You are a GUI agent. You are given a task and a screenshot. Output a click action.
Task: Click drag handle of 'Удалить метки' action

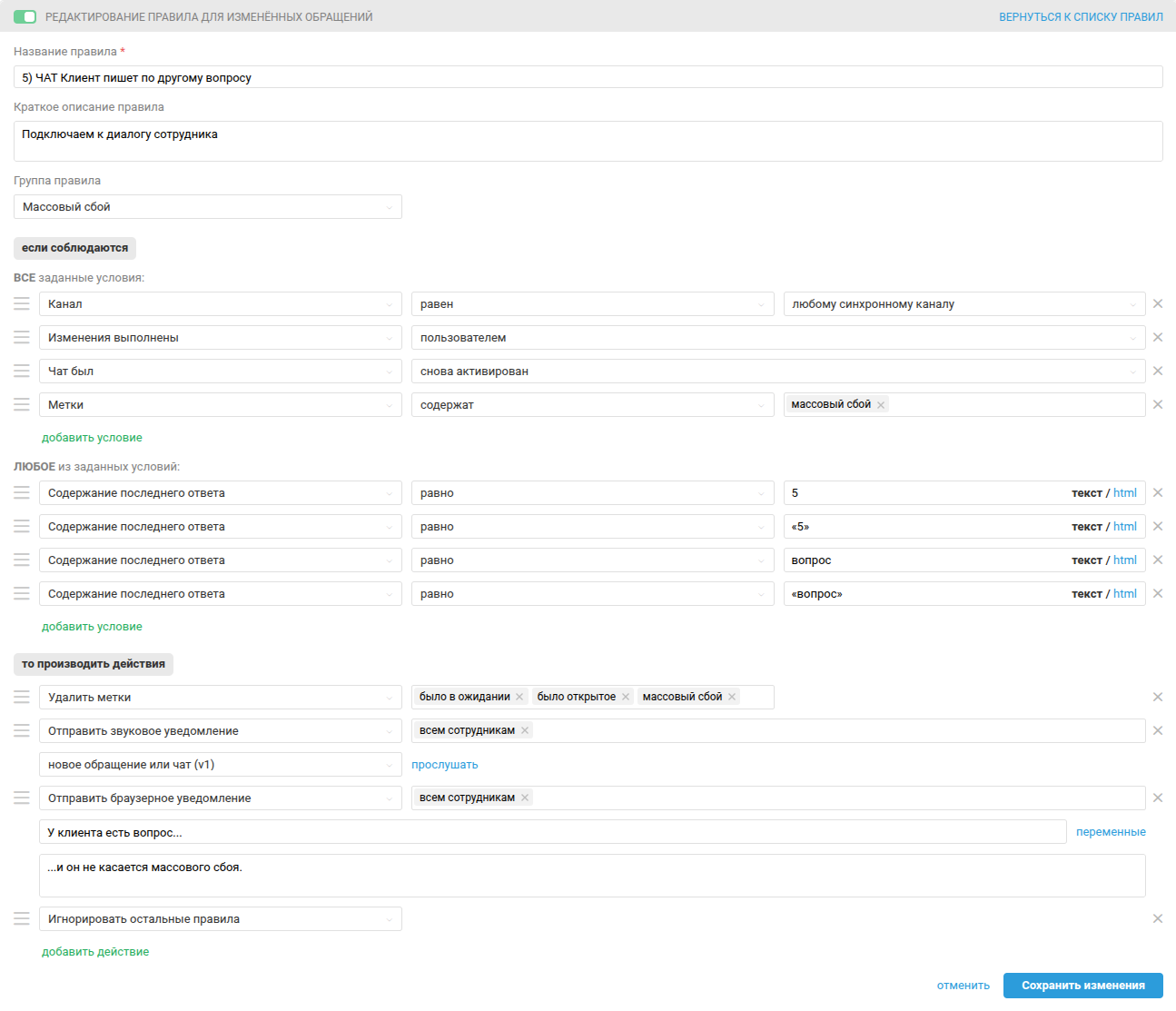(x=22, y=698)
